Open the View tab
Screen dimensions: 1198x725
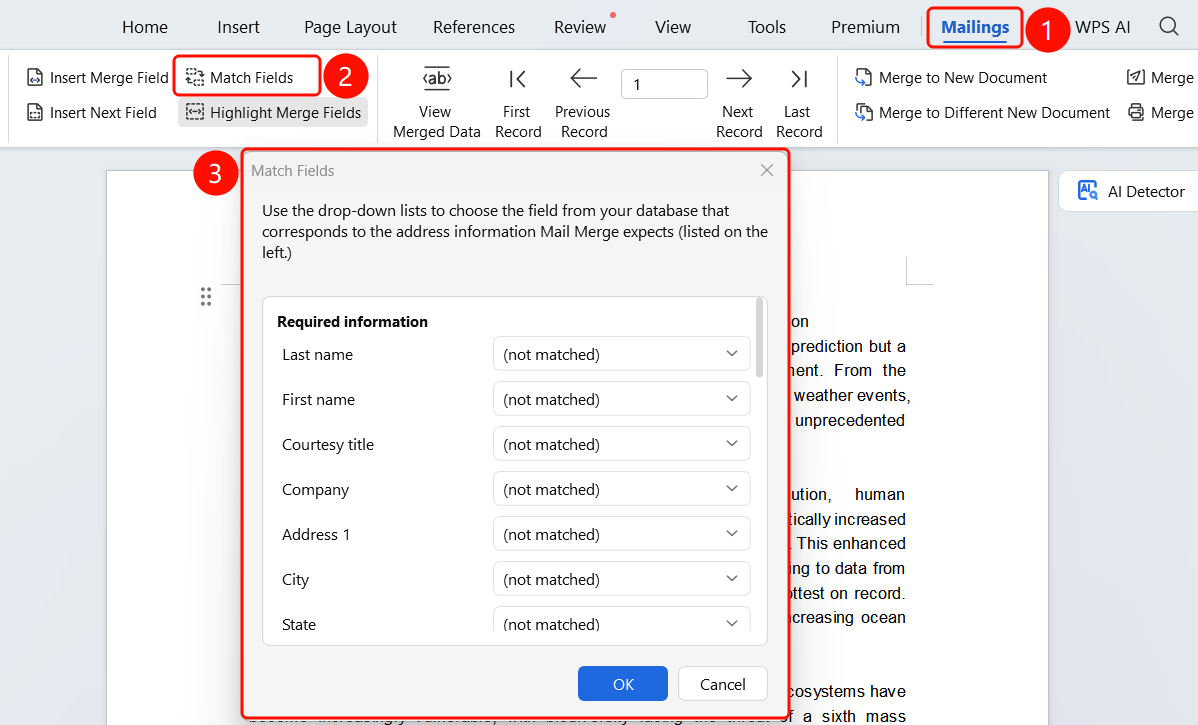pos(672,28)
